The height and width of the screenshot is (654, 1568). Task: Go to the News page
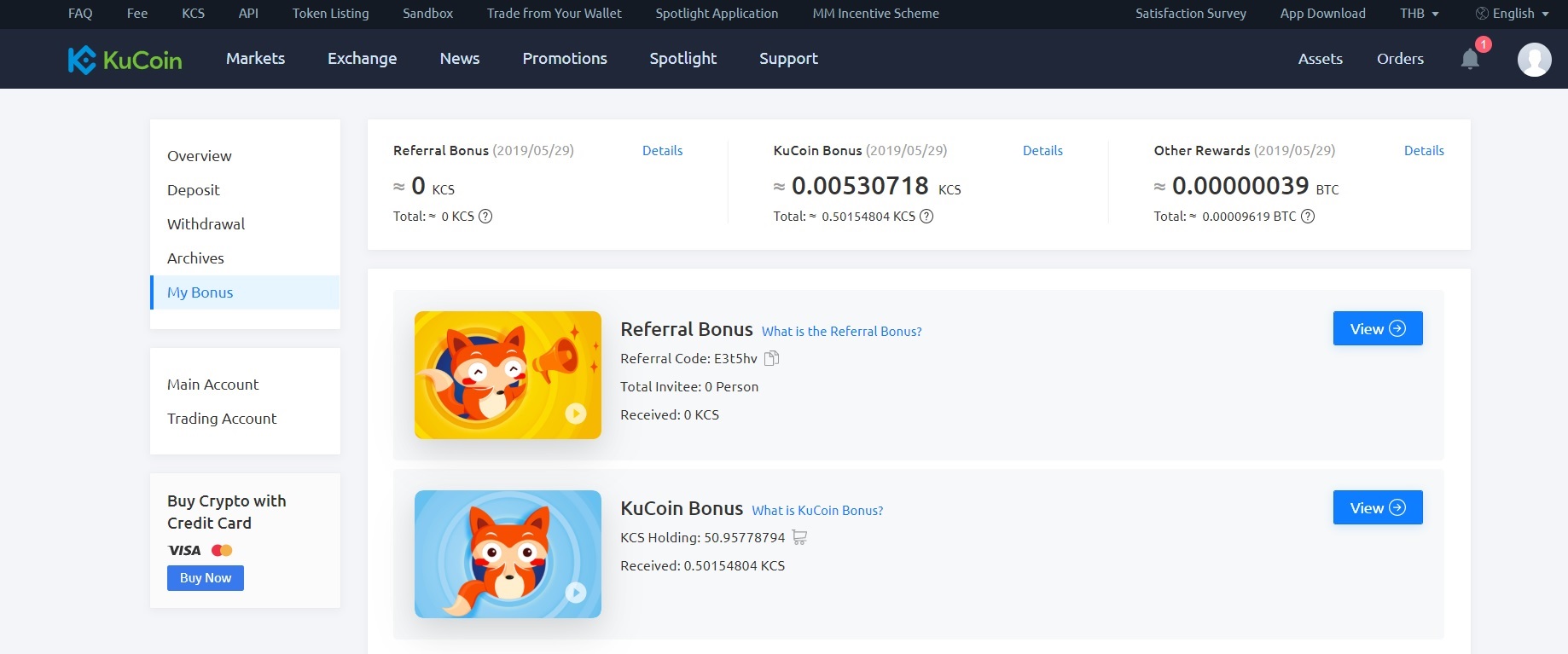point(460,59)
